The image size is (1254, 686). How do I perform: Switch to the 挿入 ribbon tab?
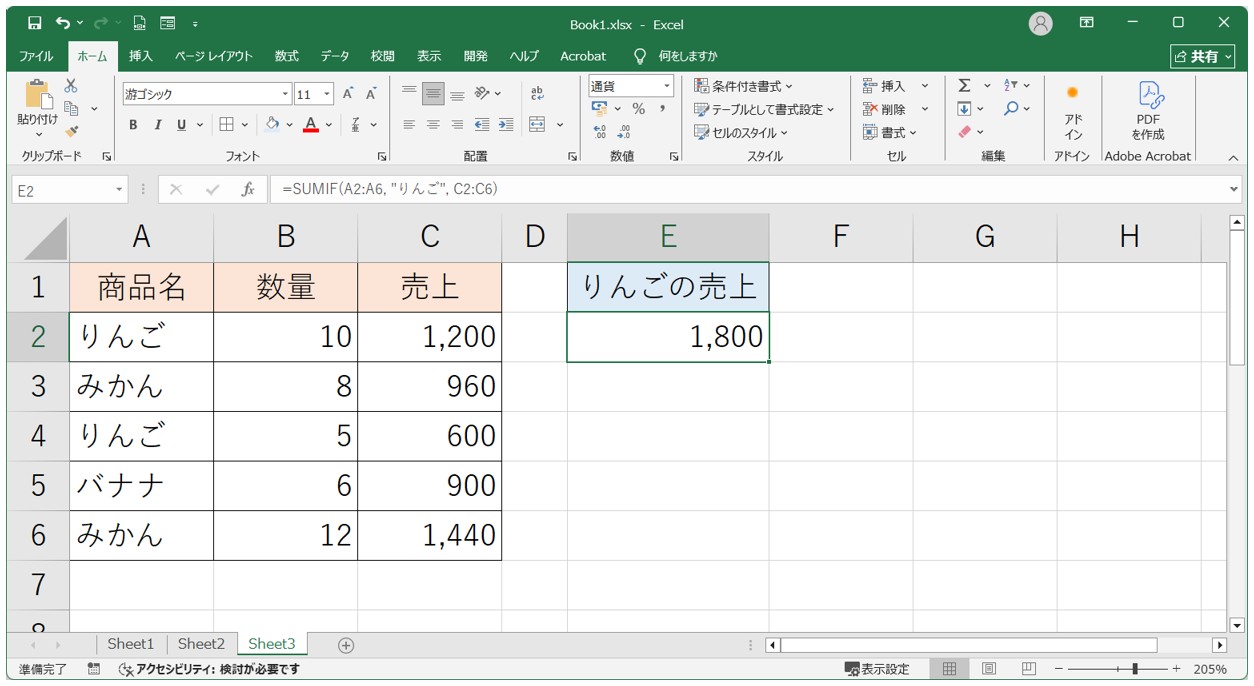(141, 56)
